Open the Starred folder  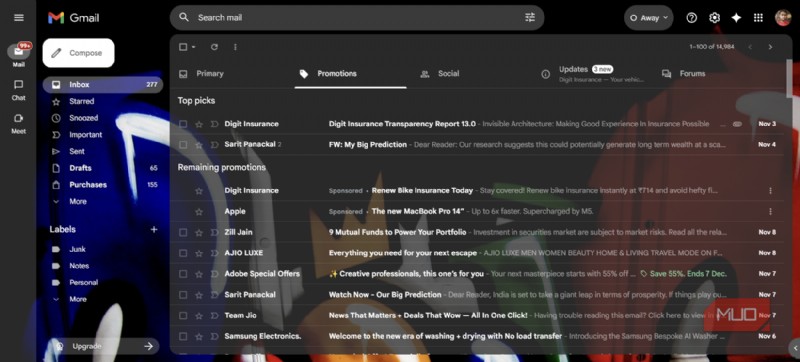[x=103, y=101]
